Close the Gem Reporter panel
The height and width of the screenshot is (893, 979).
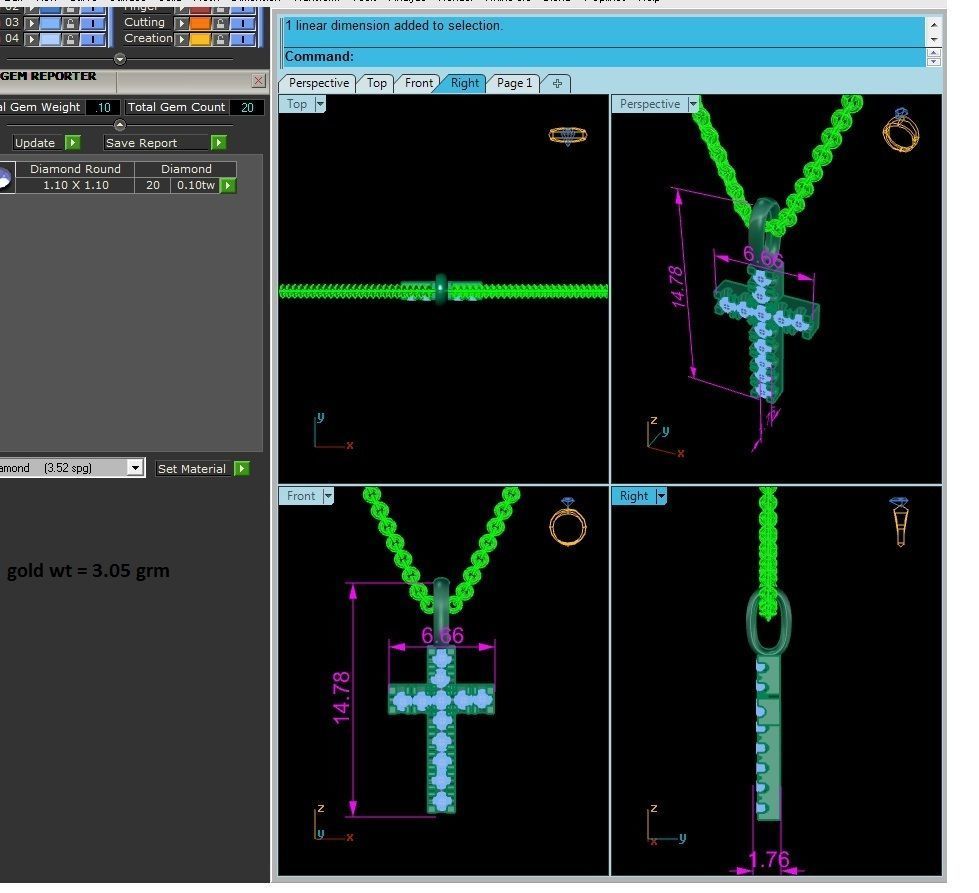[258, 81]
